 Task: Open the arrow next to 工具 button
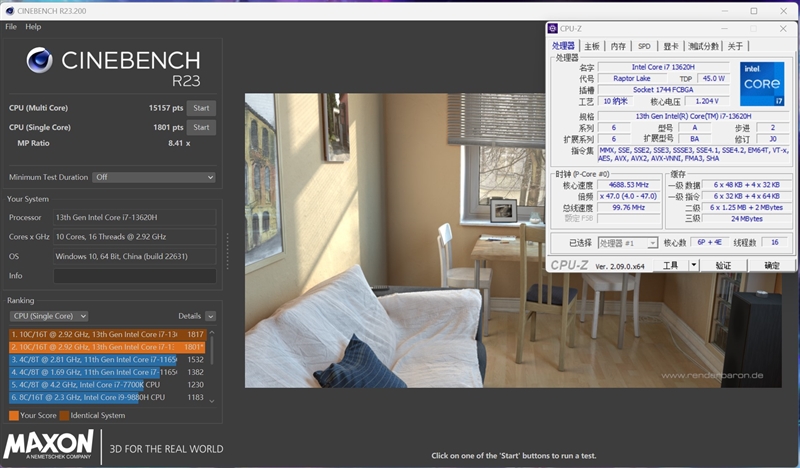tap(694, 265)
